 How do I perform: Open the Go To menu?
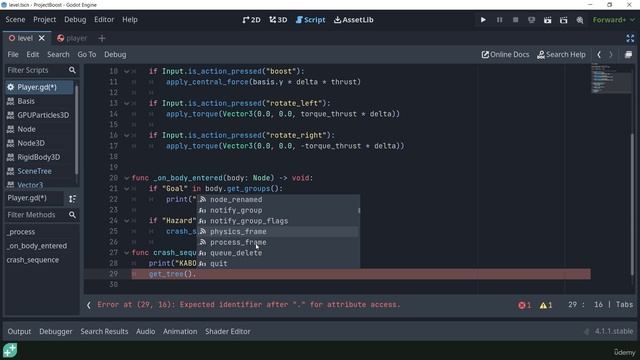coord(87,54)
